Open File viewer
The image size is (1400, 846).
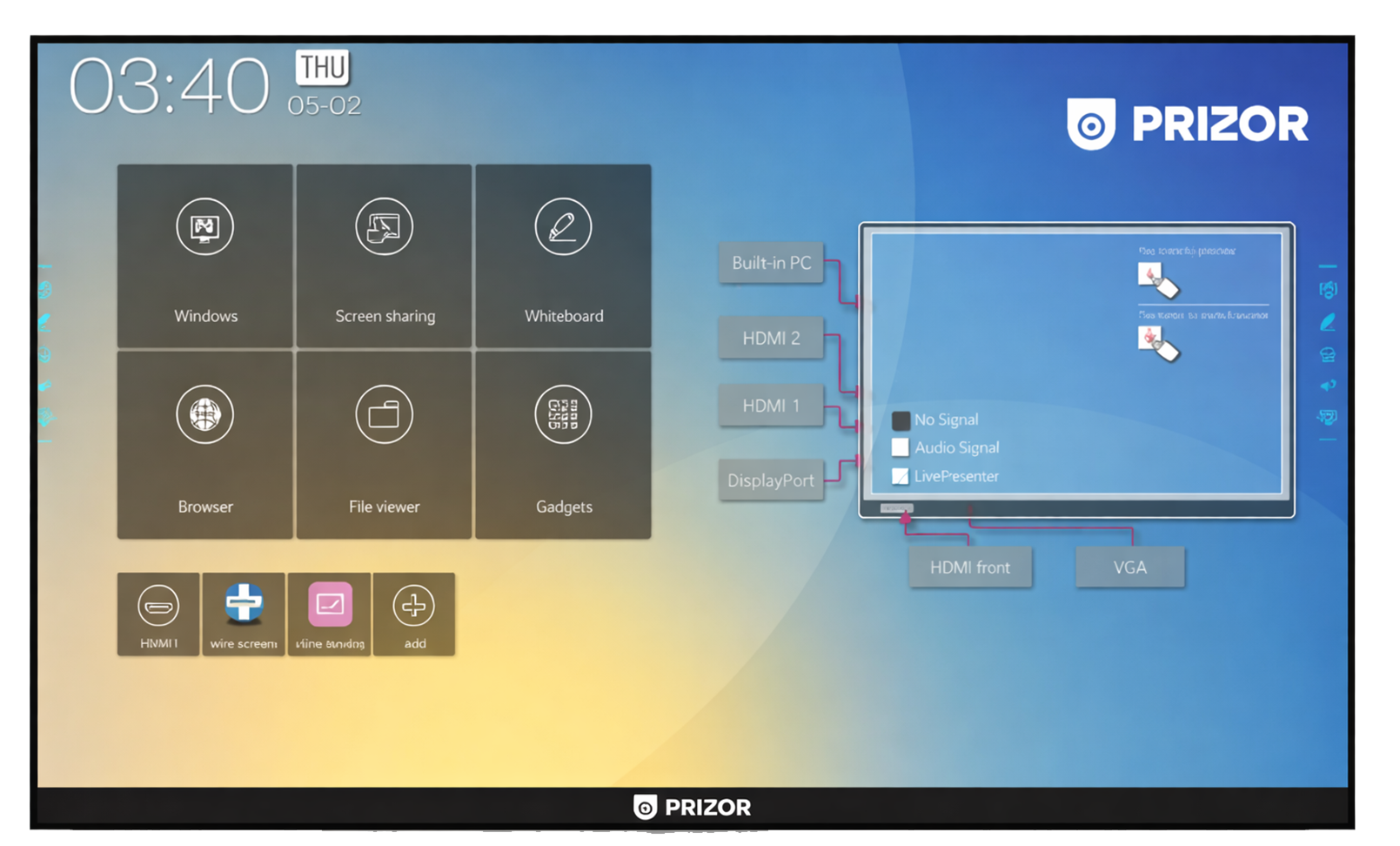pos(384,445)
